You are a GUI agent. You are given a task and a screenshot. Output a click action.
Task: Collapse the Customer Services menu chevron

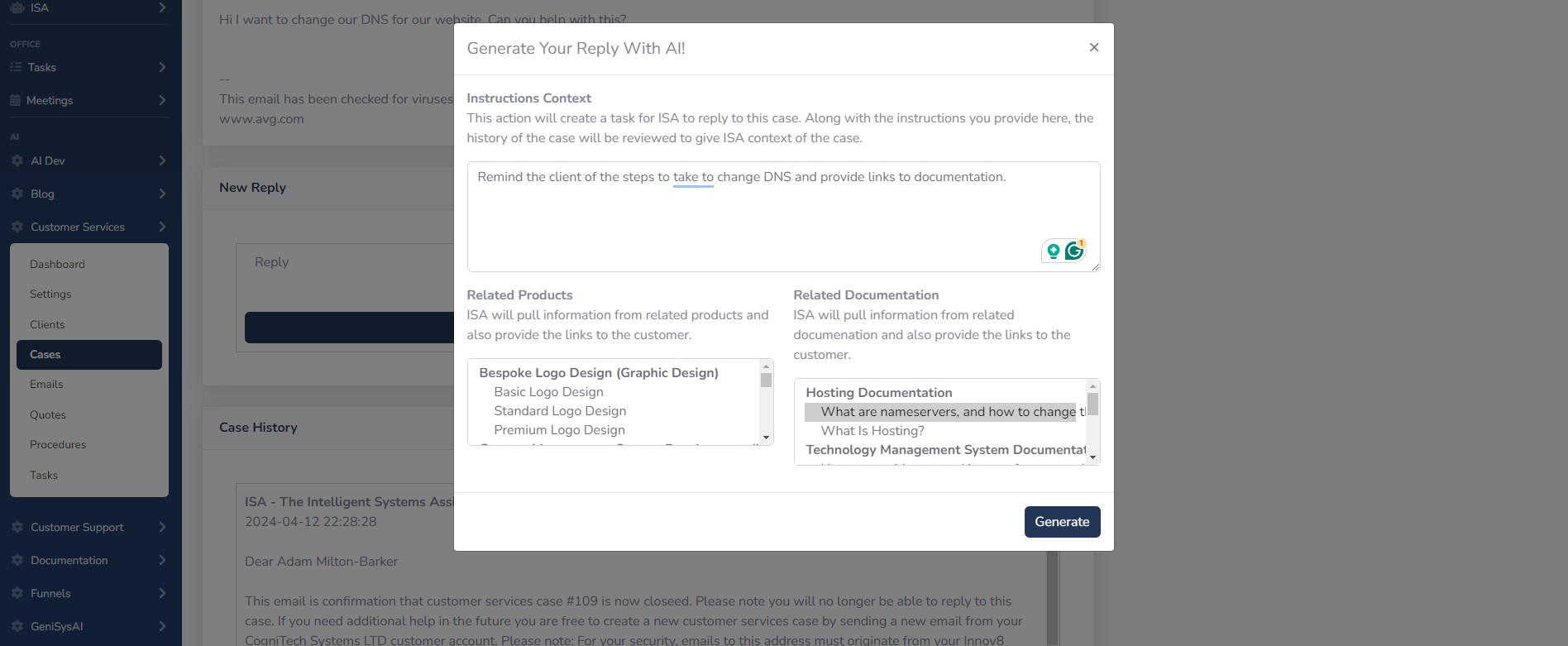tap(162, 227)
